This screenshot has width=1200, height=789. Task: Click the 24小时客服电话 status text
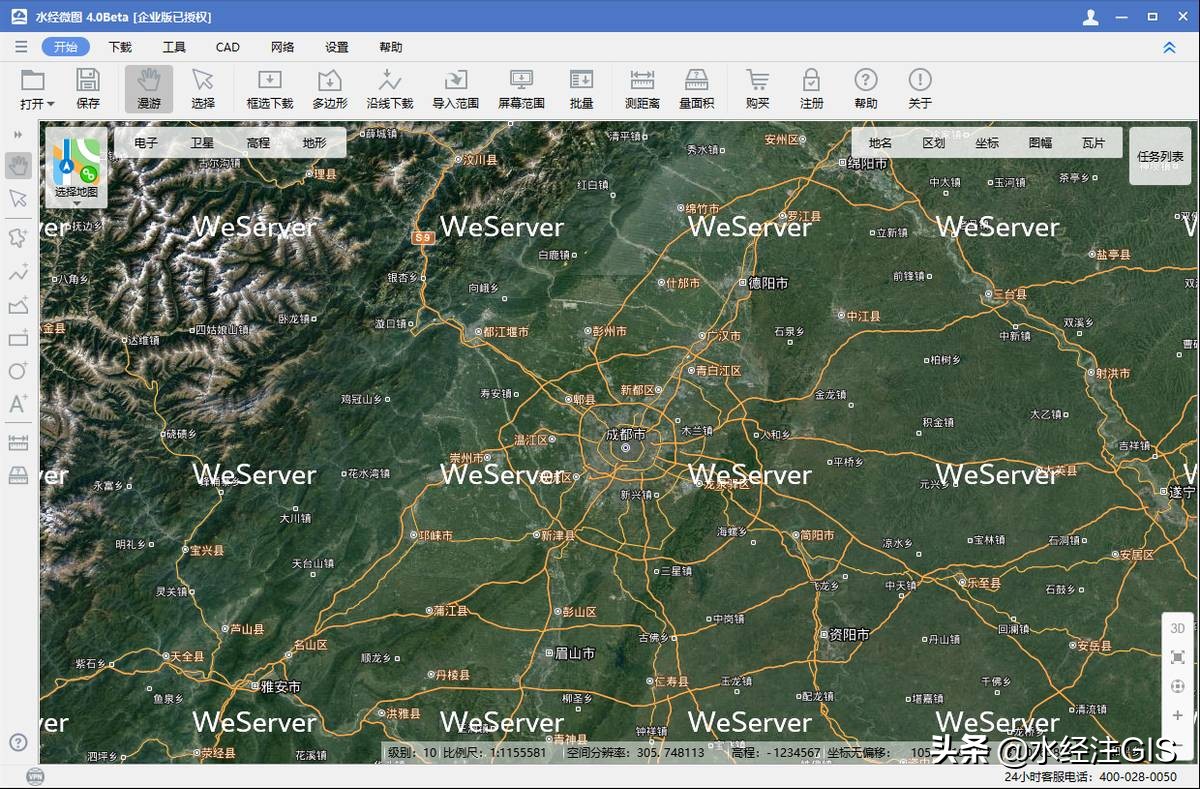click(x=1091, y=776)
